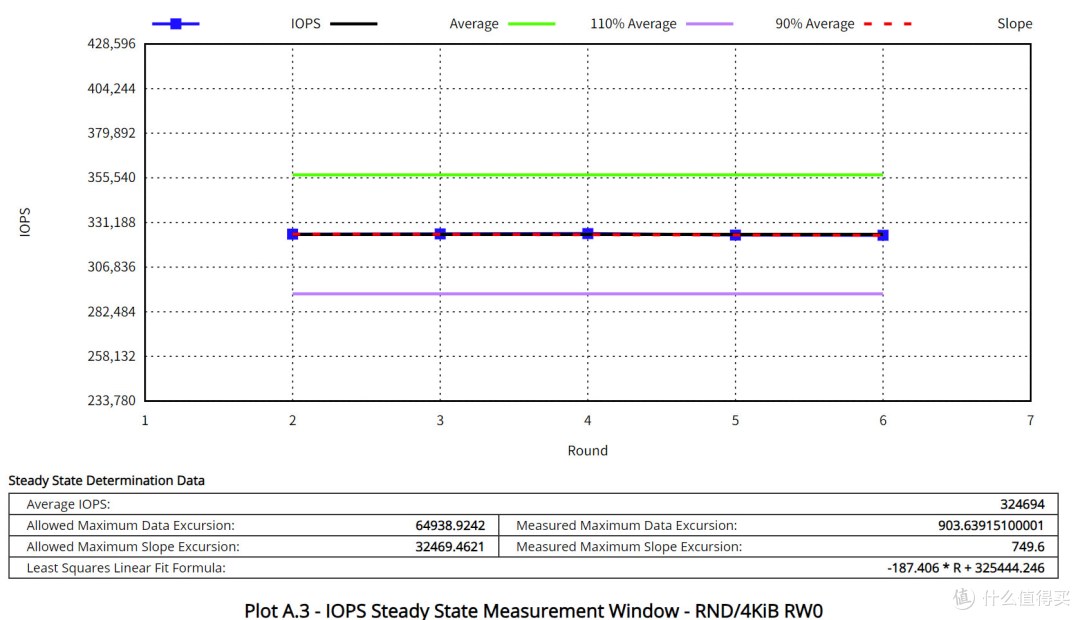Click the y-axis value 404,244

112,89
